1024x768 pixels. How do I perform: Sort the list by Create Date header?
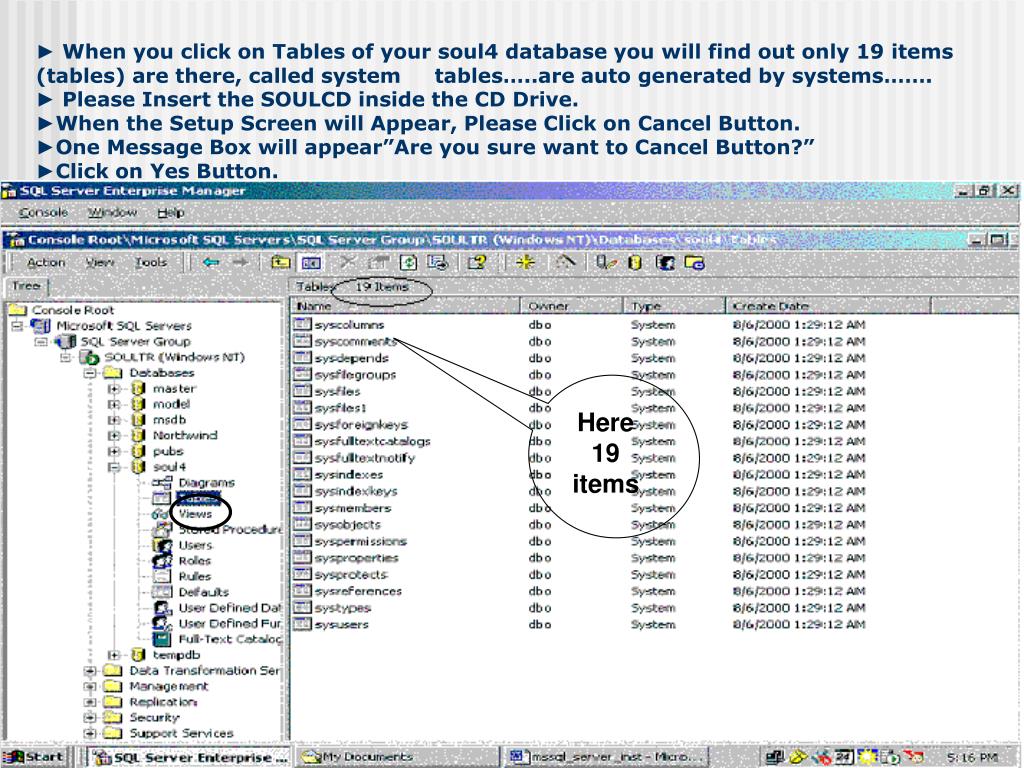click(827, 306)
